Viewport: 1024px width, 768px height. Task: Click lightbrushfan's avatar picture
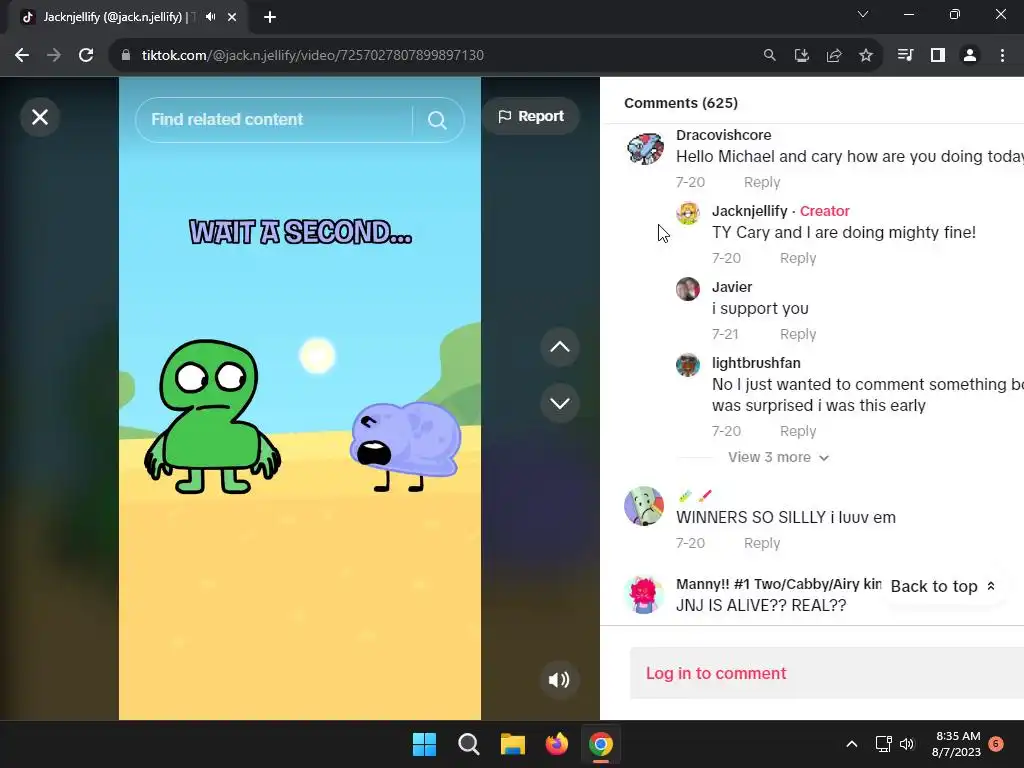tap(688, 365)
